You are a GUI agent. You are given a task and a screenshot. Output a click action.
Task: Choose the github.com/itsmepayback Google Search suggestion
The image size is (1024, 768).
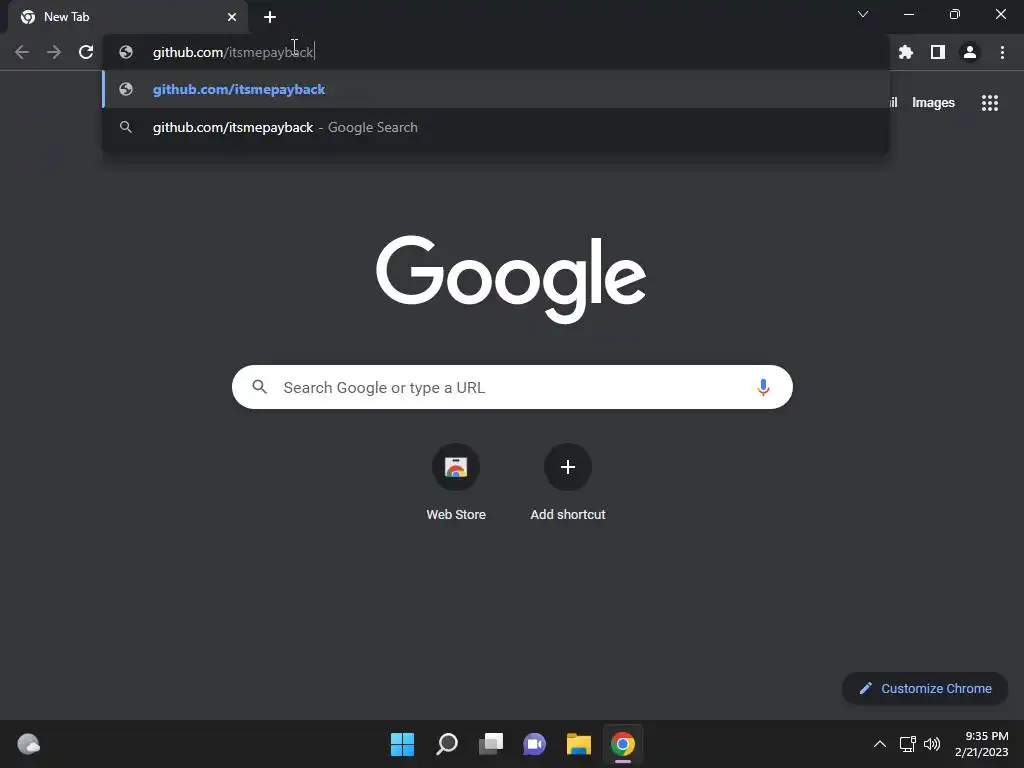(496, 127)
